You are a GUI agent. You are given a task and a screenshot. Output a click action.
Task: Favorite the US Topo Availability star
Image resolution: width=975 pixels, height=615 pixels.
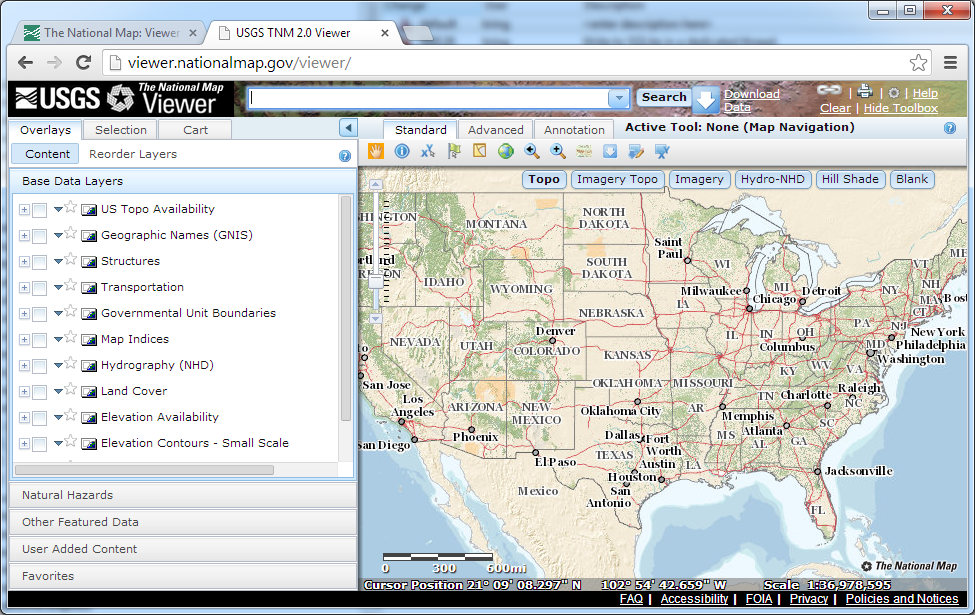(x=71, y=207)
